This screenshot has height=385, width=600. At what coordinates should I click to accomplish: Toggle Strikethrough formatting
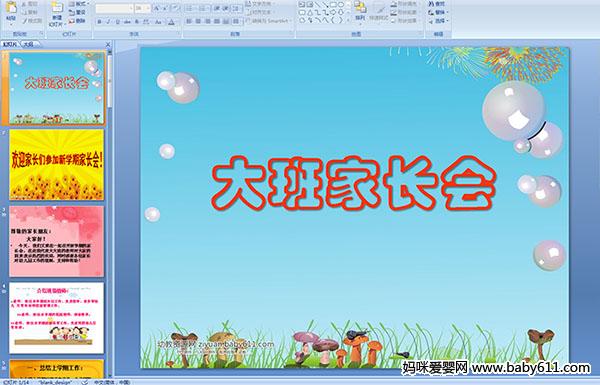point(127,22)
